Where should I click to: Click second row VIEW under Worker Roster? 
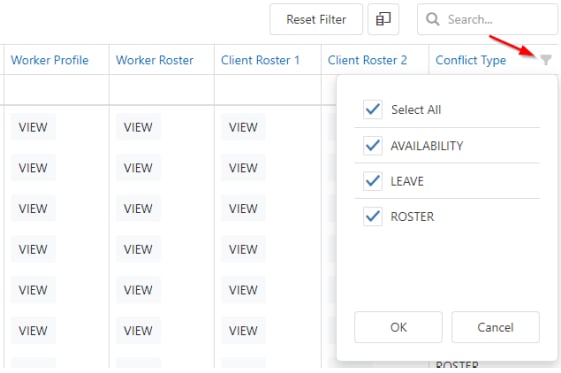click(x=138, y=168)
